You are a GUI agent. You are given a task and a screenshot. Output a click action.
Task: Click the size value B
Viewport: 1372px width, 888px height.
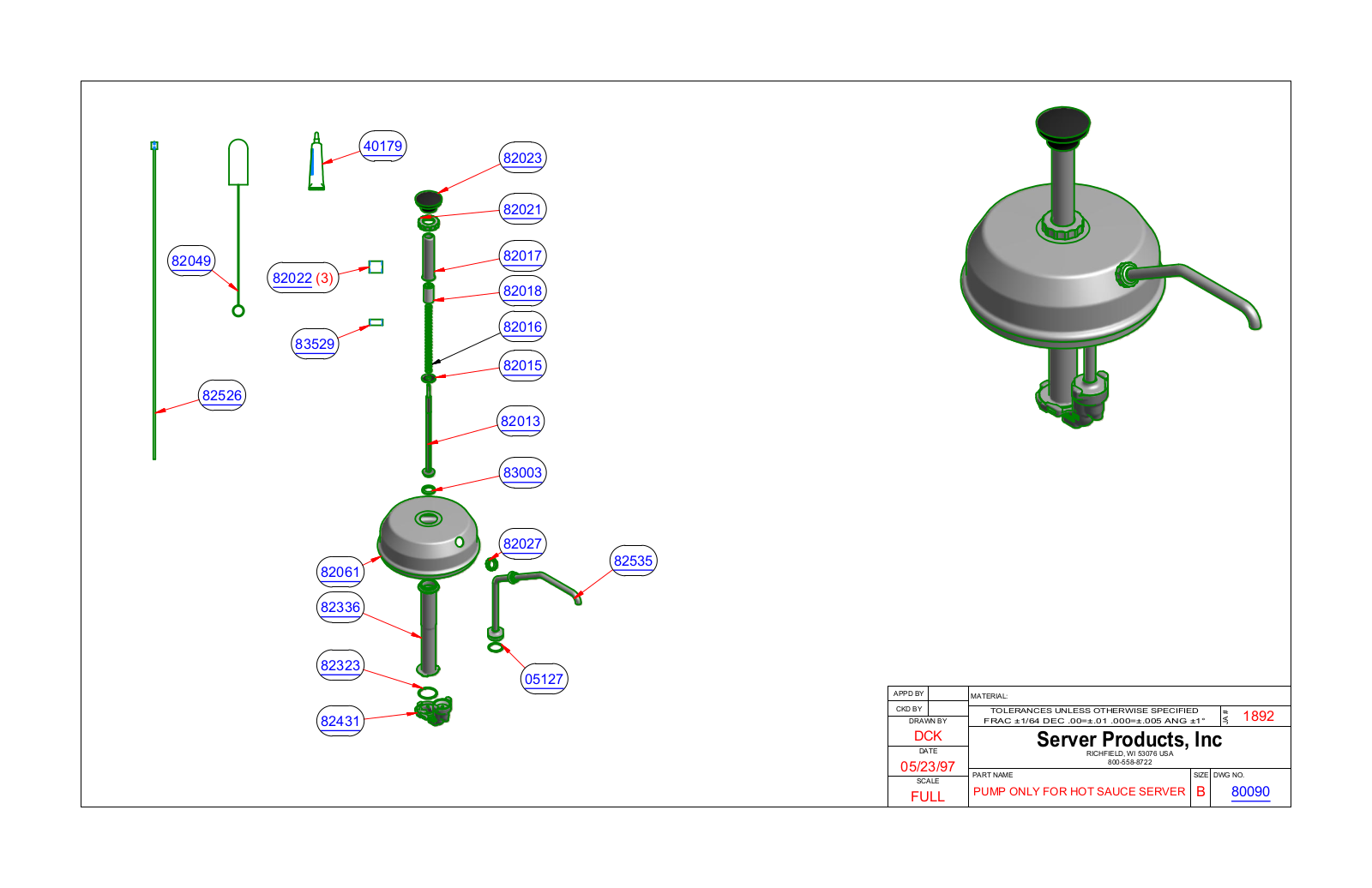click(x=1200, y=791)
